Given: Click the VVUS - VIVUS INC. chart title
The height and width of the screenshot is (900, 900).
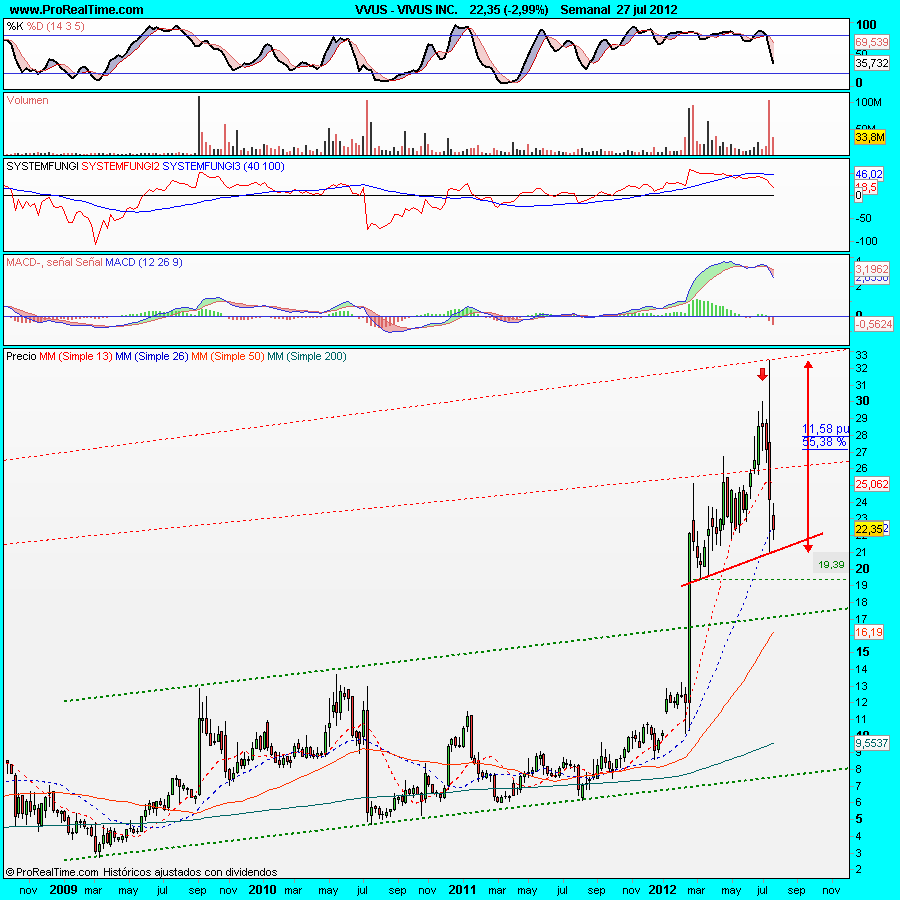Looking at the screenshot, I should point(406,10).
